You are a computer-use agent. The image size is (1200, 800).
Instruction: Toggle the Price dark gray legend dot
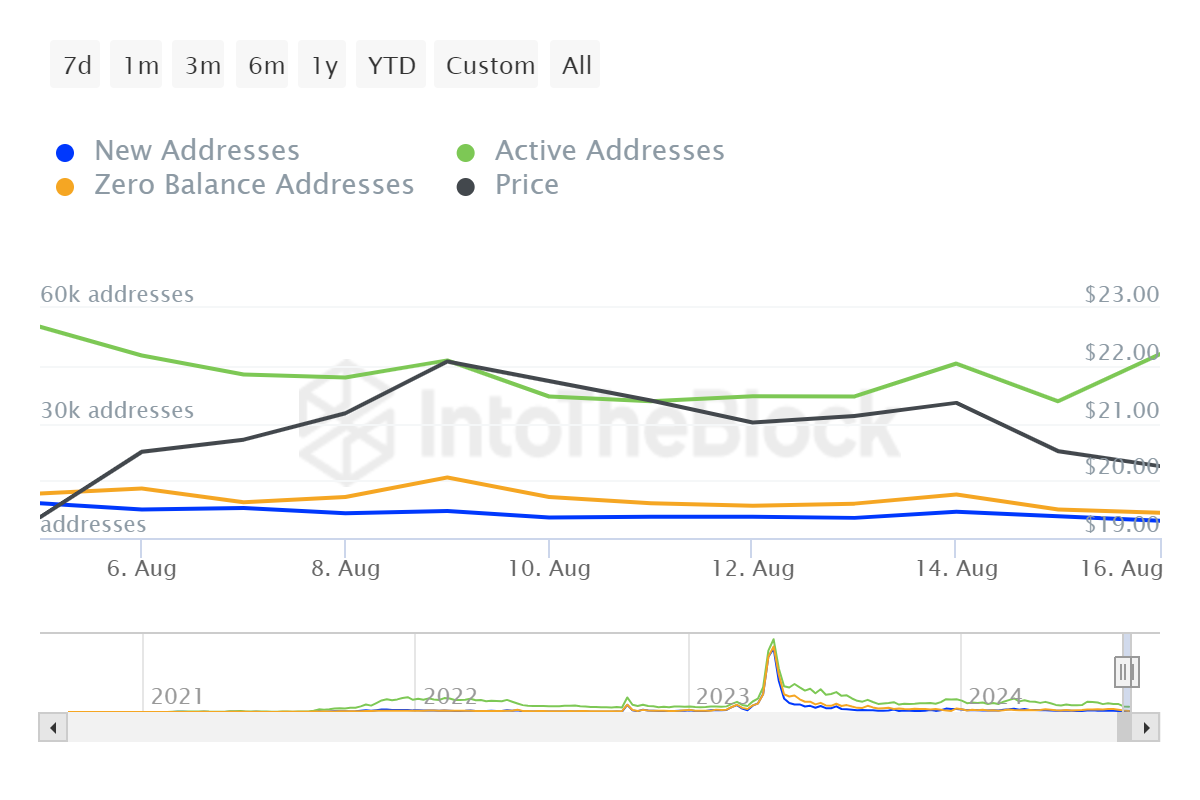click(466, 187)
